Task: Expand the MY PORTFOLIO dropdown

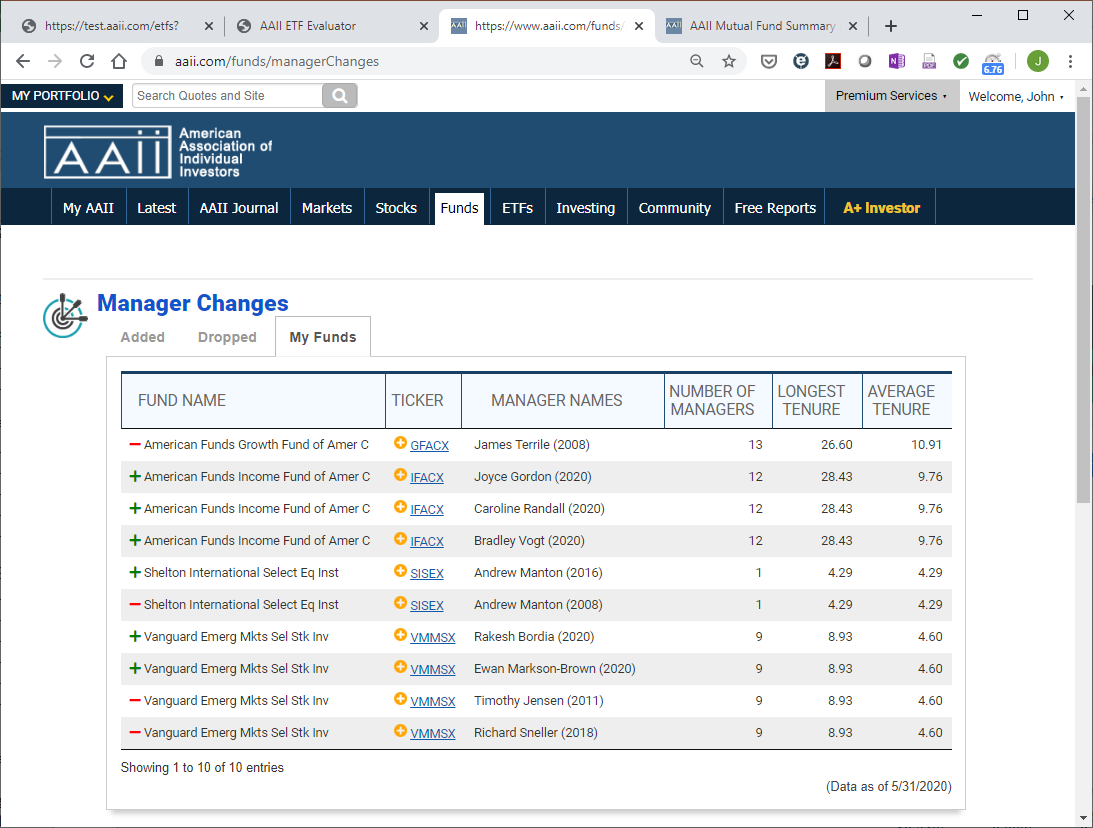Action: click(62, 96)
